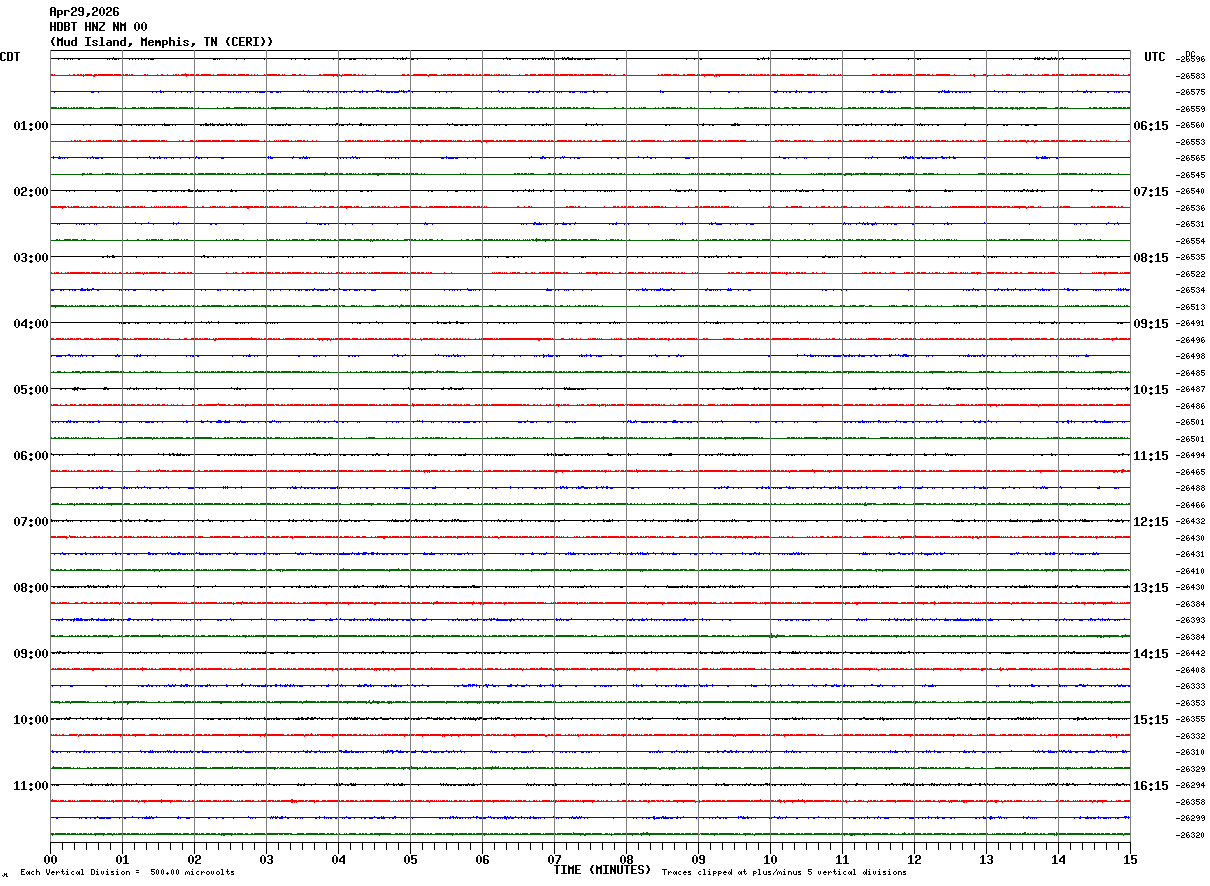Click minute 03 on the TIME (MINUTES) axis
This screenshot has width=1210, height=886.
coord(266,859)
